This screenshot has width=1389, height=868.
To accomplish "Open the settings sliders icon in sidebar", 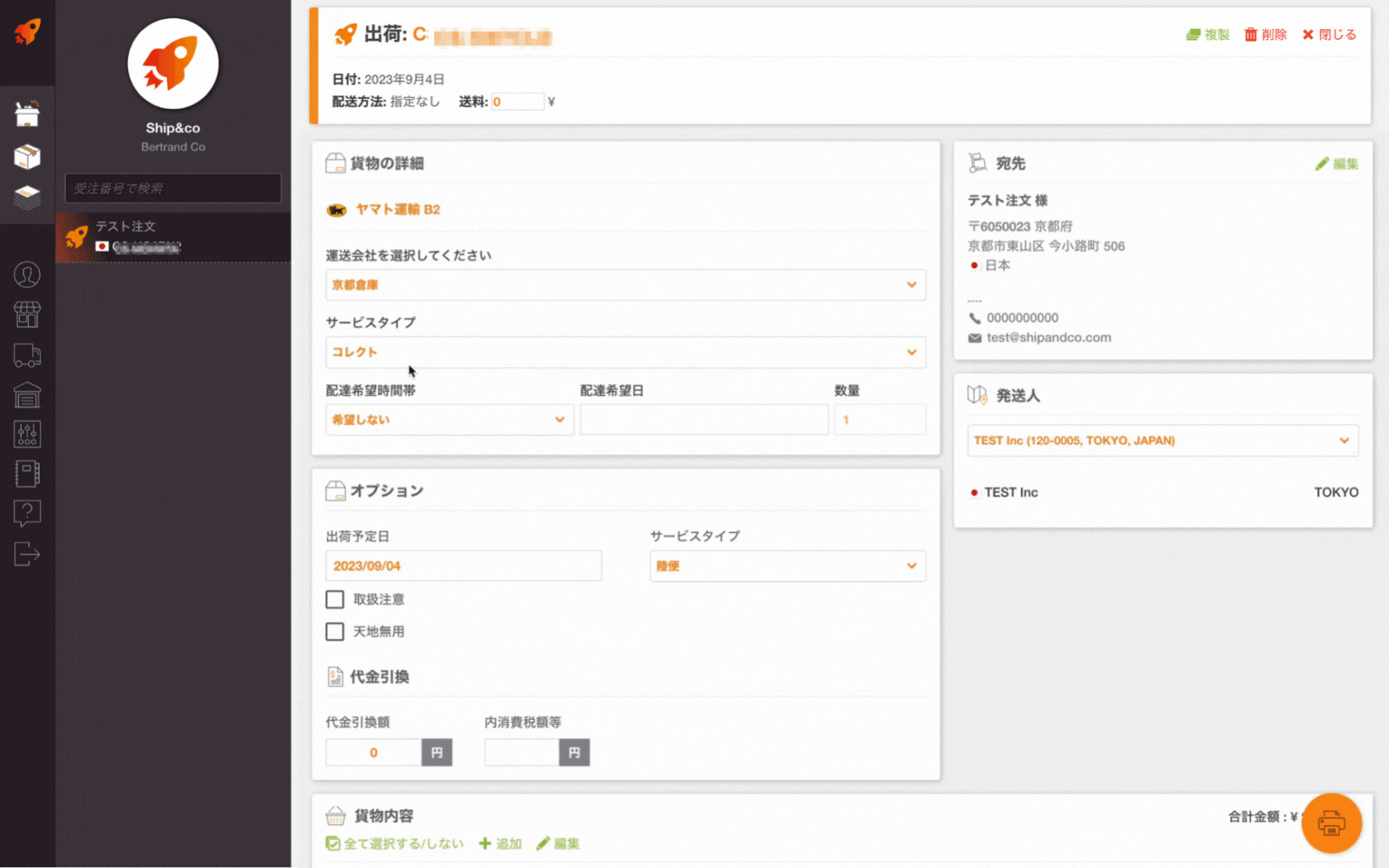I will tap(27, 434).
